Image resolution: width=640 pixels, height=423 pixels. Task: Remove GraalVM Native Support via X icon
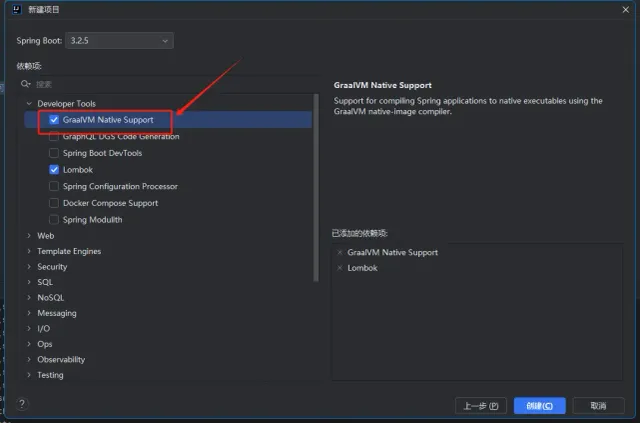pos(340,252)
